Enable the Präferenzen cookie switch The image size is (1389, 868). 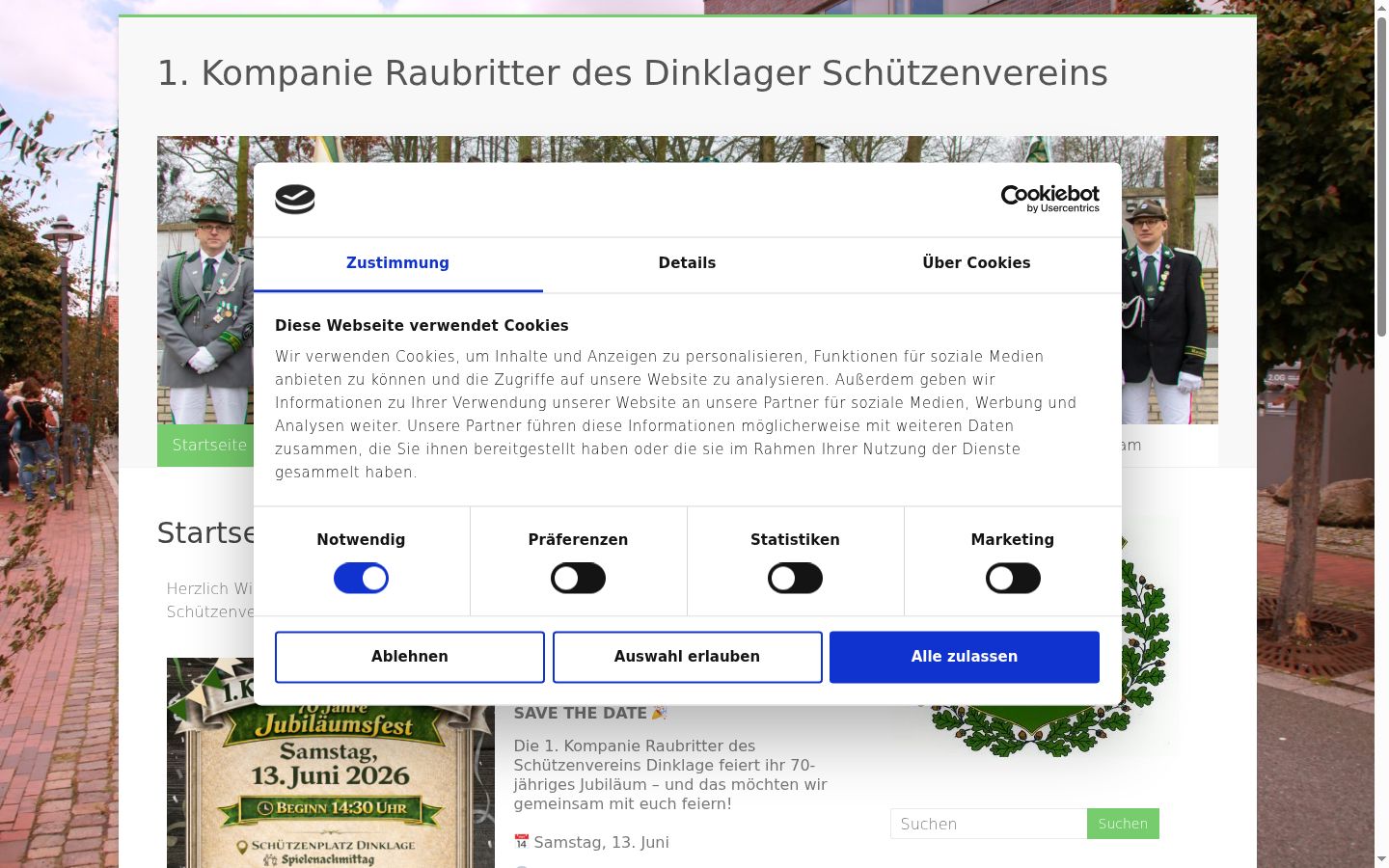578,579
